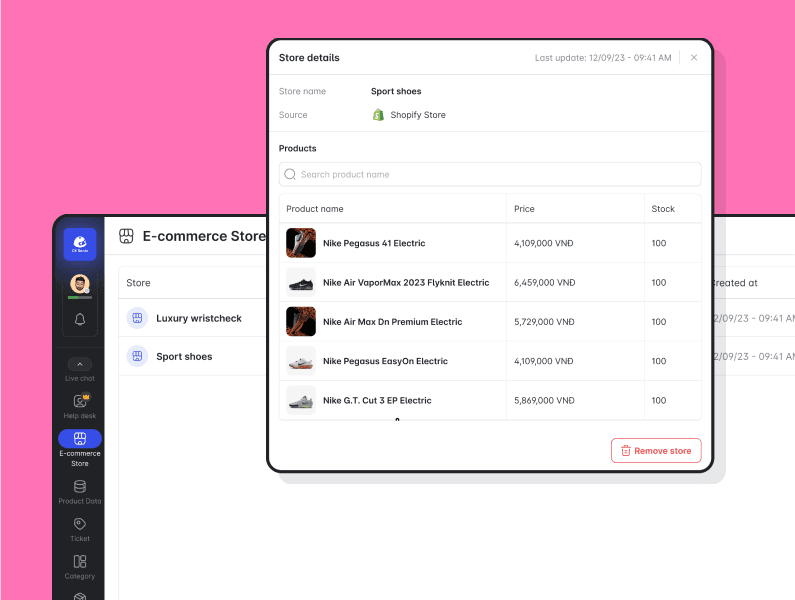
Task: Open the Sport shoes store row
Action: pyautogui.click(x=193, y=356)
